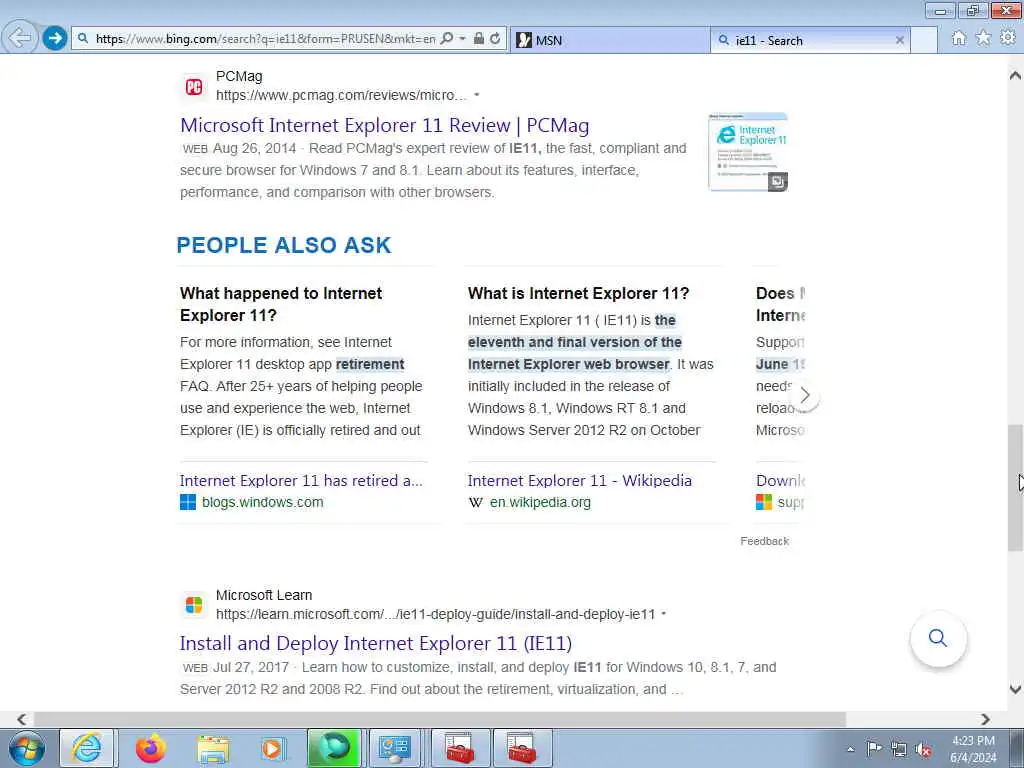Expand the Microsoft Learn URL dropdown arrow

click(x=664, y=614)
